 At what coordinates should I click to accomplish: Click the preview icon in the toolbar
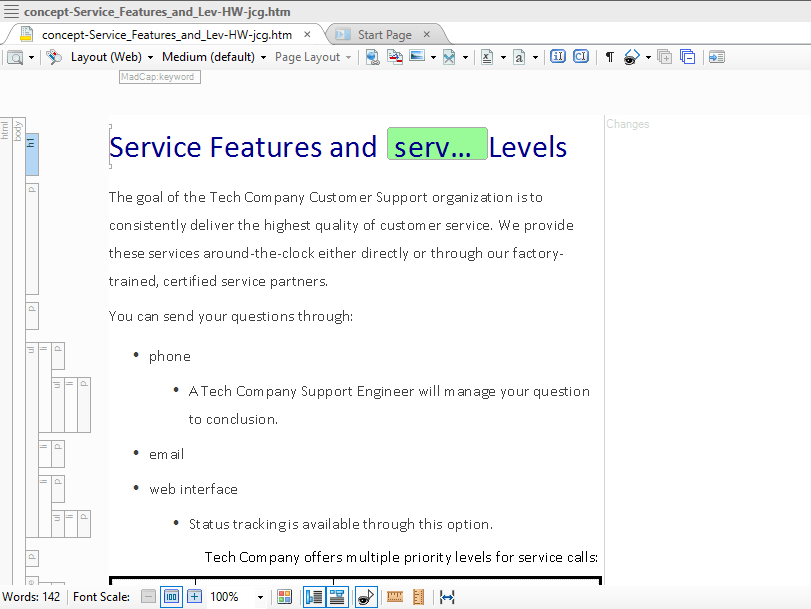16,57
